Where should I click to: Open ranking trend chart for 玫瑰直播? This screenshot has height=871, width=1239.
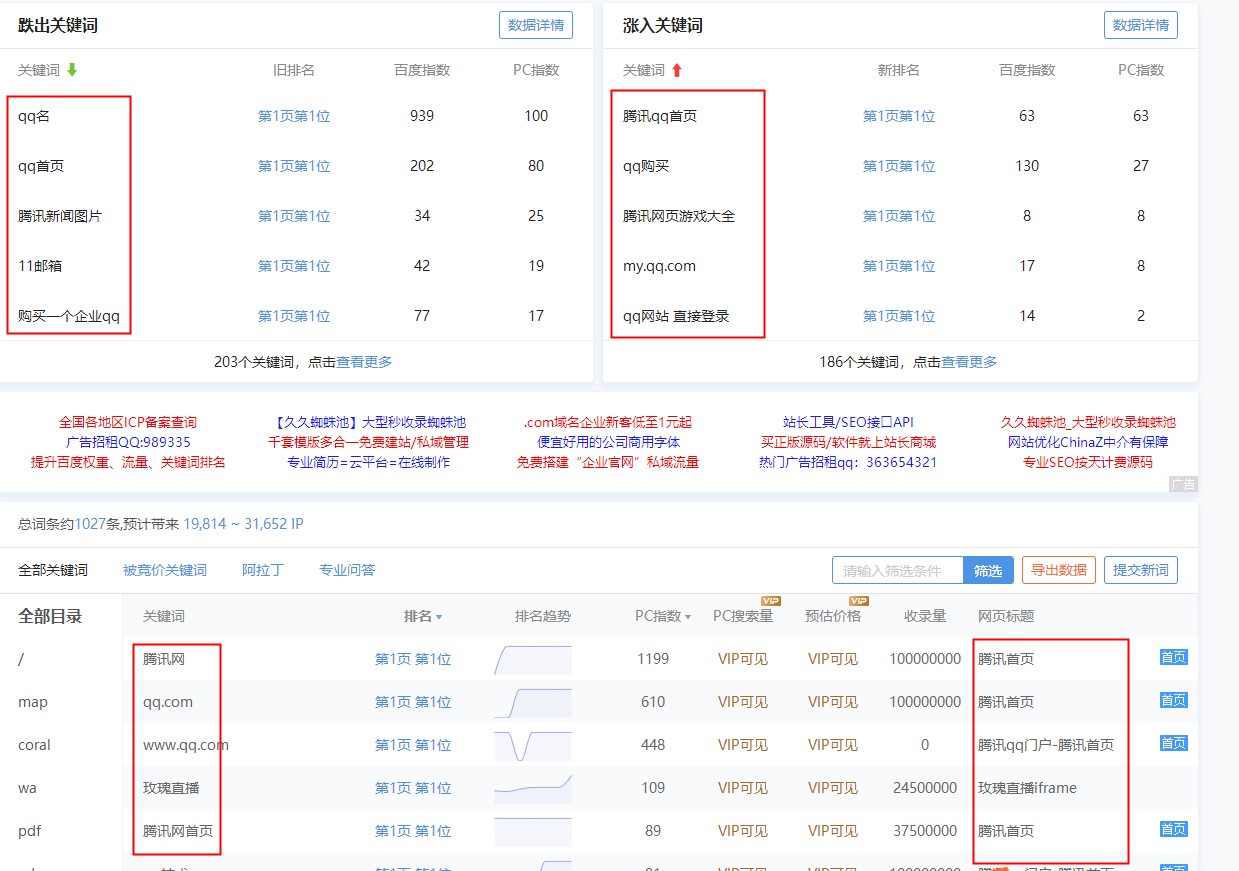point(533,789)
